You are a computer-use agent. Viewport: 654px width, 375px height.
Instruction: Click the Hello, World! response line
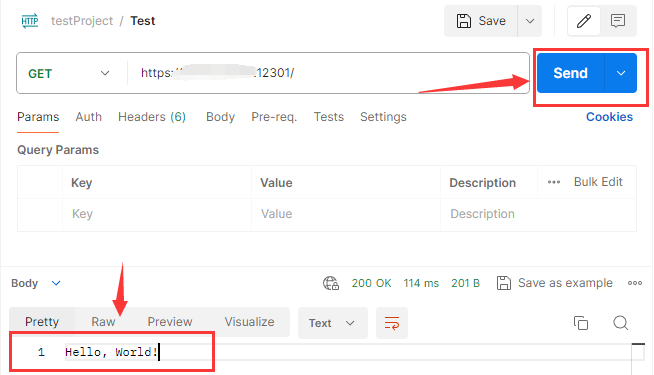coord(111,352)
